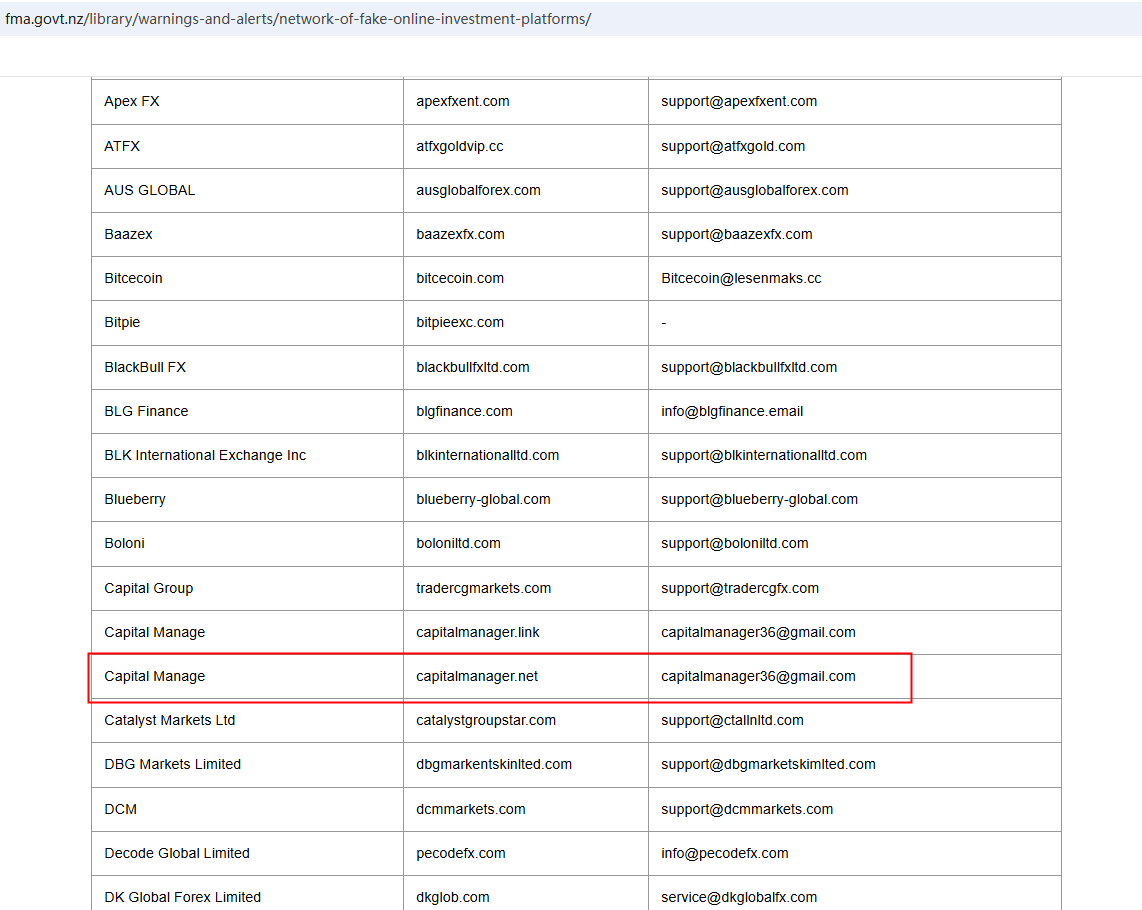
Task: Select the 'DK Global Forex Limited' cell
Action: 248,893
